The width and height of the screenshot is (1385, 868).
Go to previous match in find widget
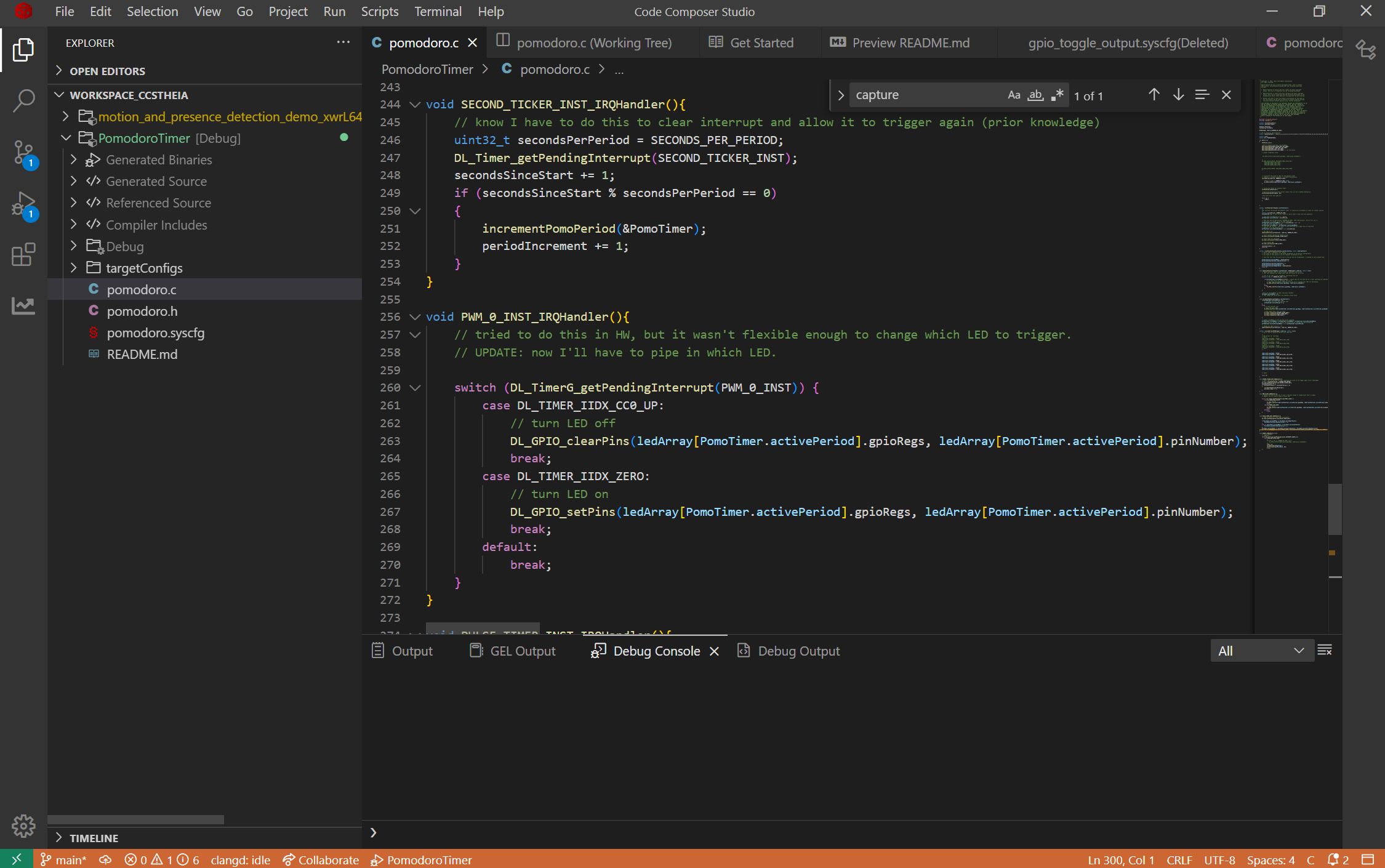point(1154,95)
